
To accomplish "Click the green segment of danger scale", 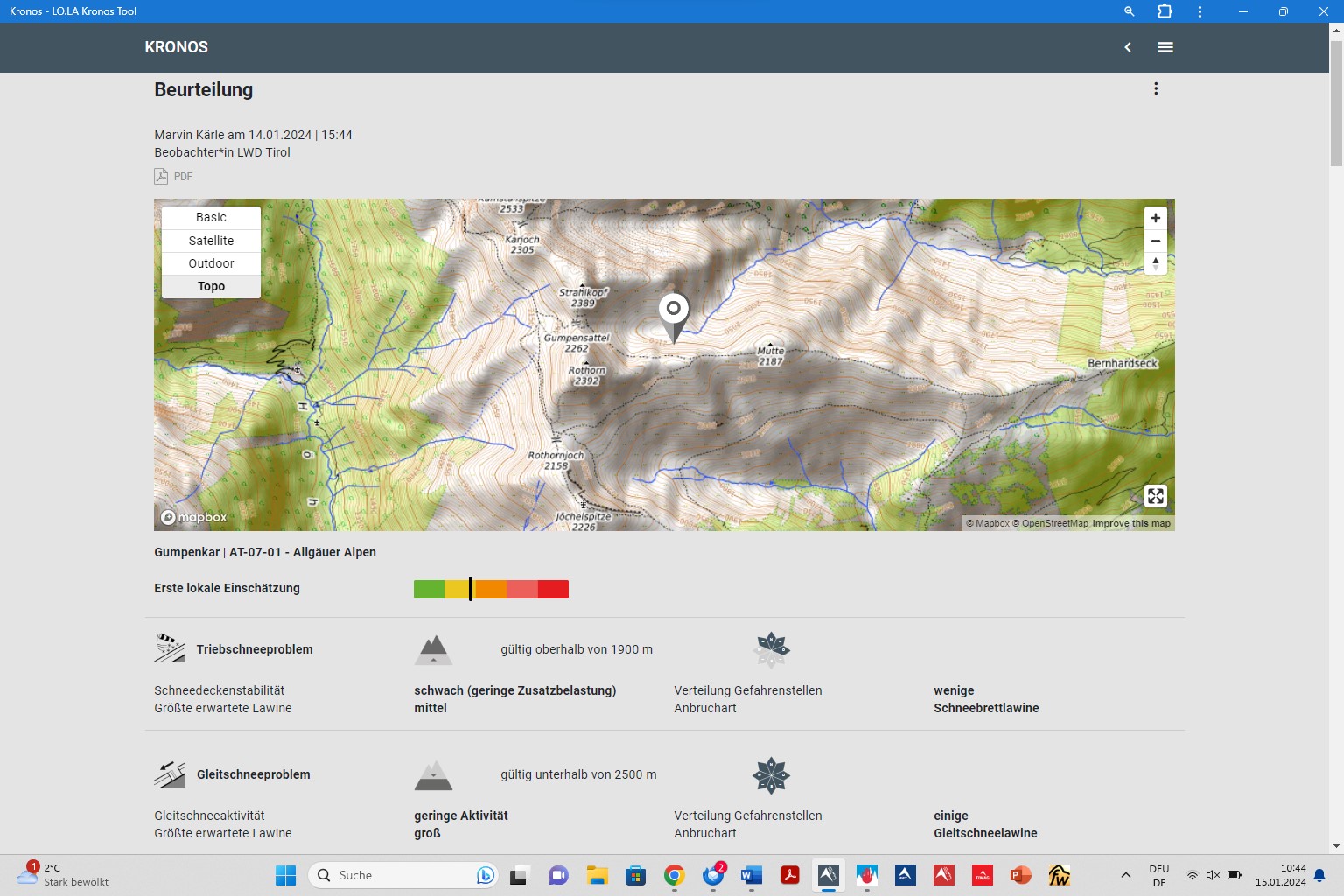I will coord(429,589).
